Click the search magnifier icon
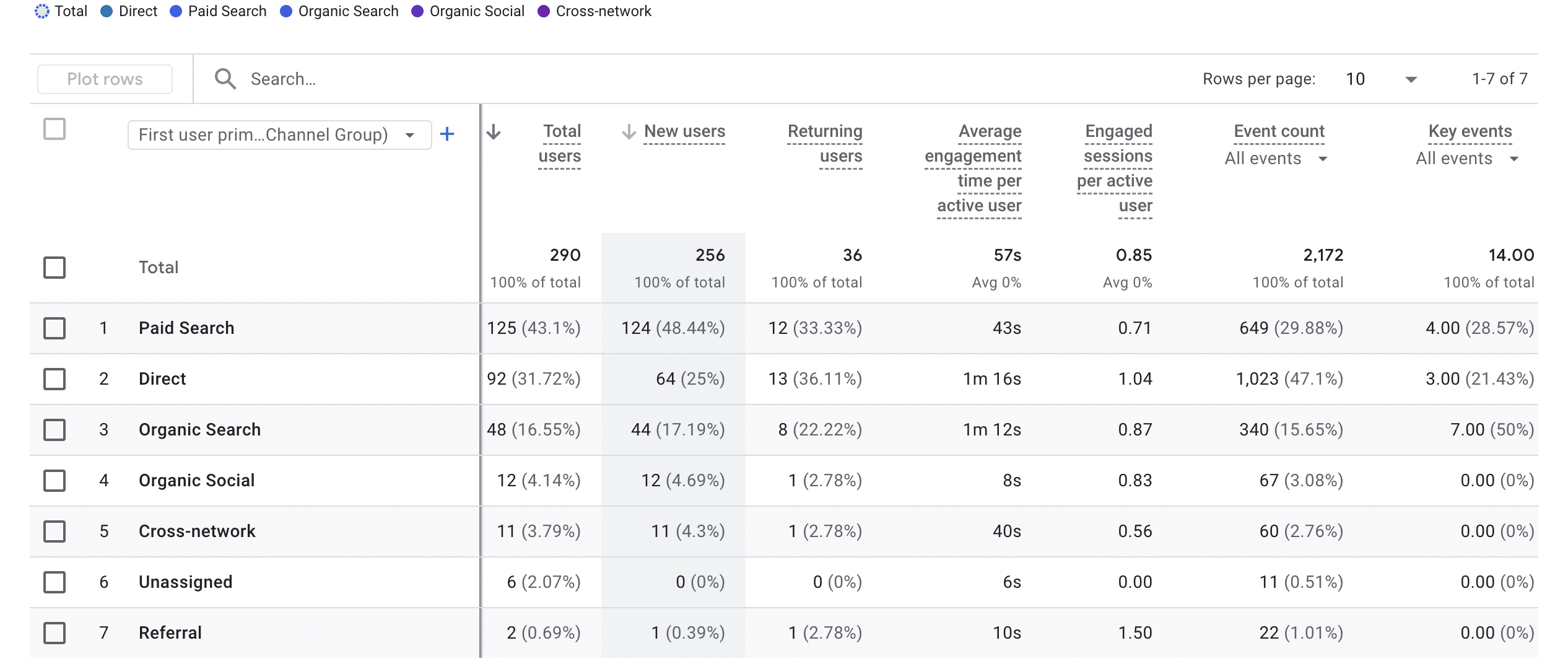Screen dimensions: 1568x669 (x=225, y=79)
